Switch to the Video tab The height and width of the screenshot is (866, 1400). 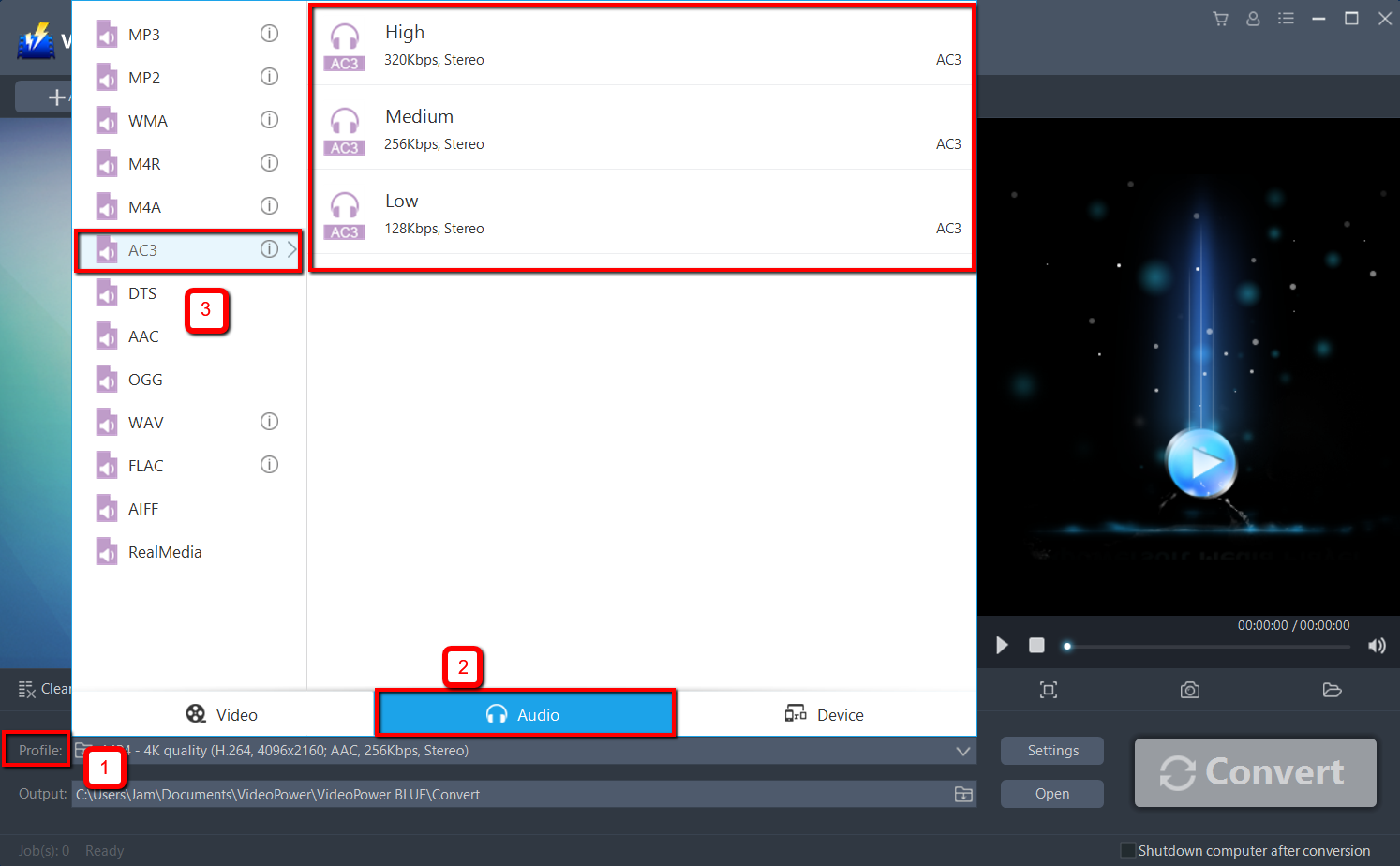tap(222, 713)
